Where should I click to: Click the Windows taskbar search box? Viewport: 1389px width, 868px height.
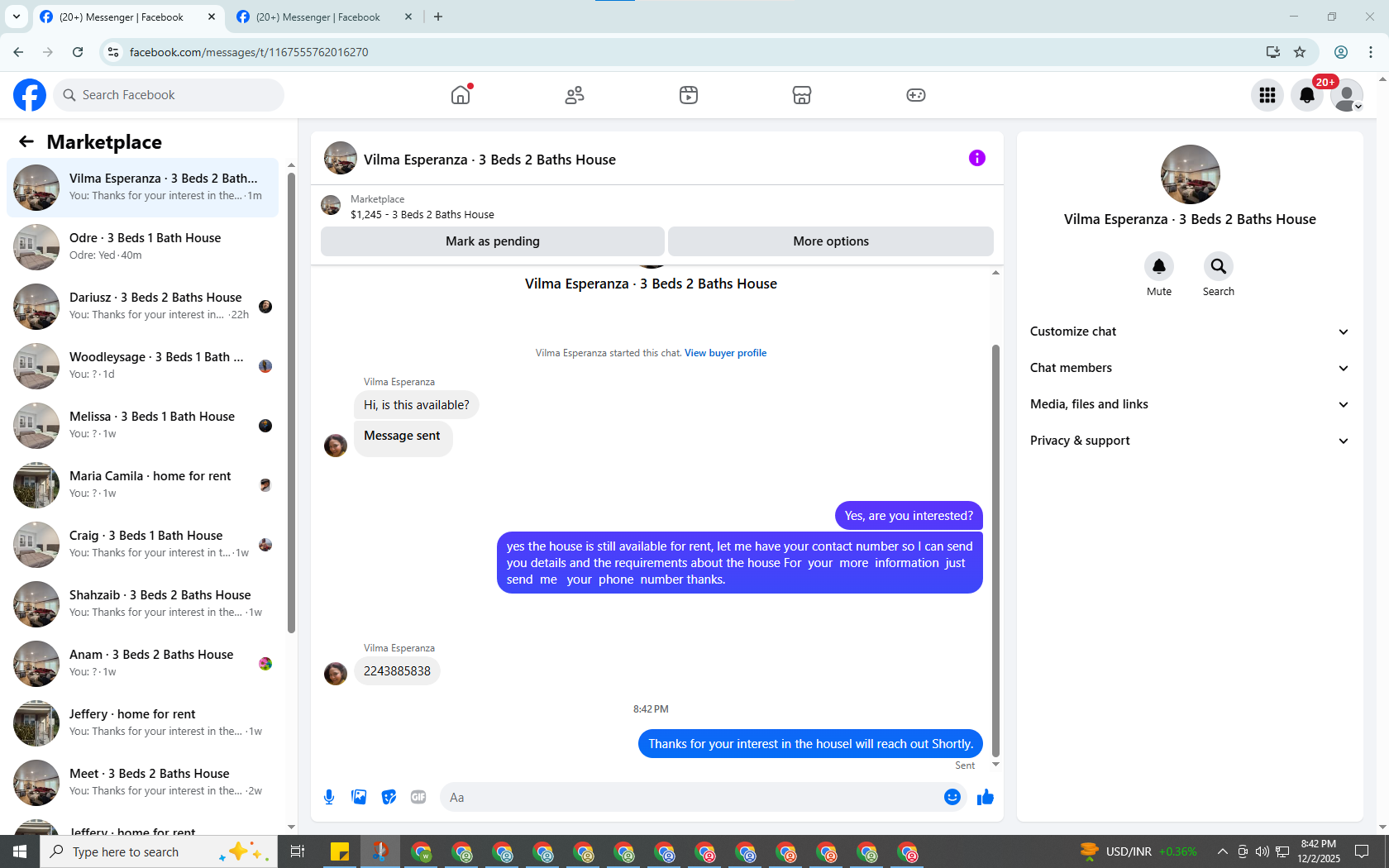click(159, 851)
